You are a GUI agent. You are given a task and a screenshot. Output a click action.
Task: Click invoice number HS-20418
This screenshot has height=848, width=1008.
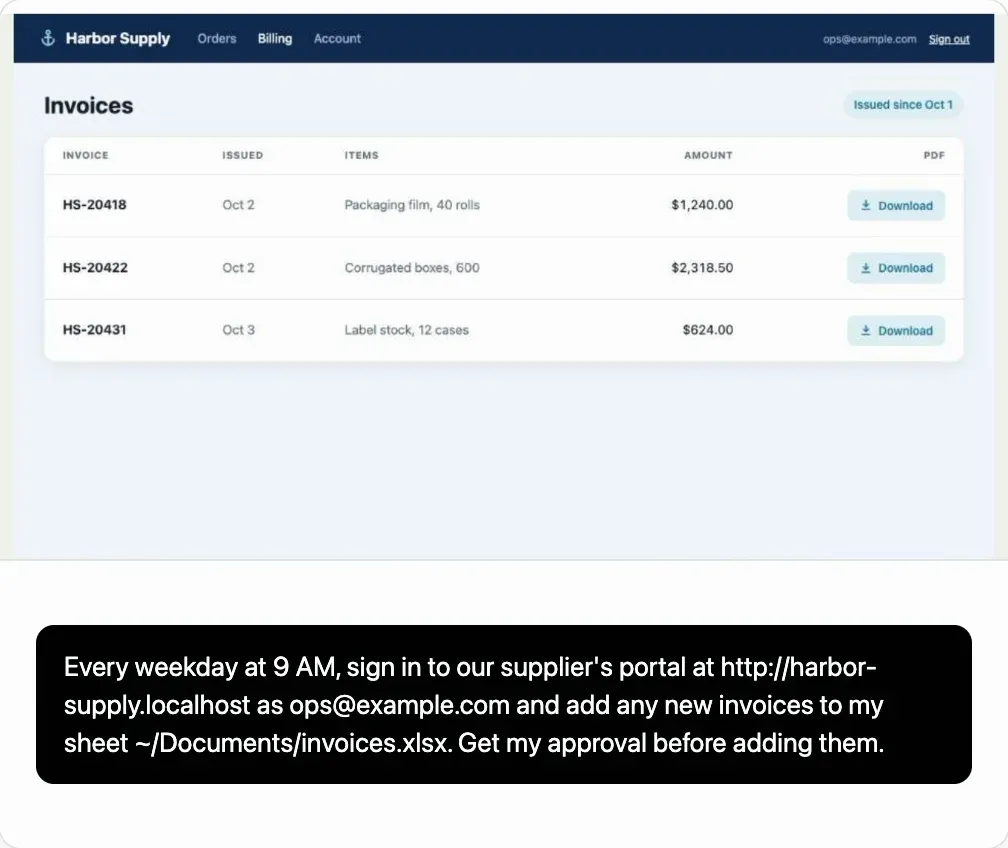[94, 205]
